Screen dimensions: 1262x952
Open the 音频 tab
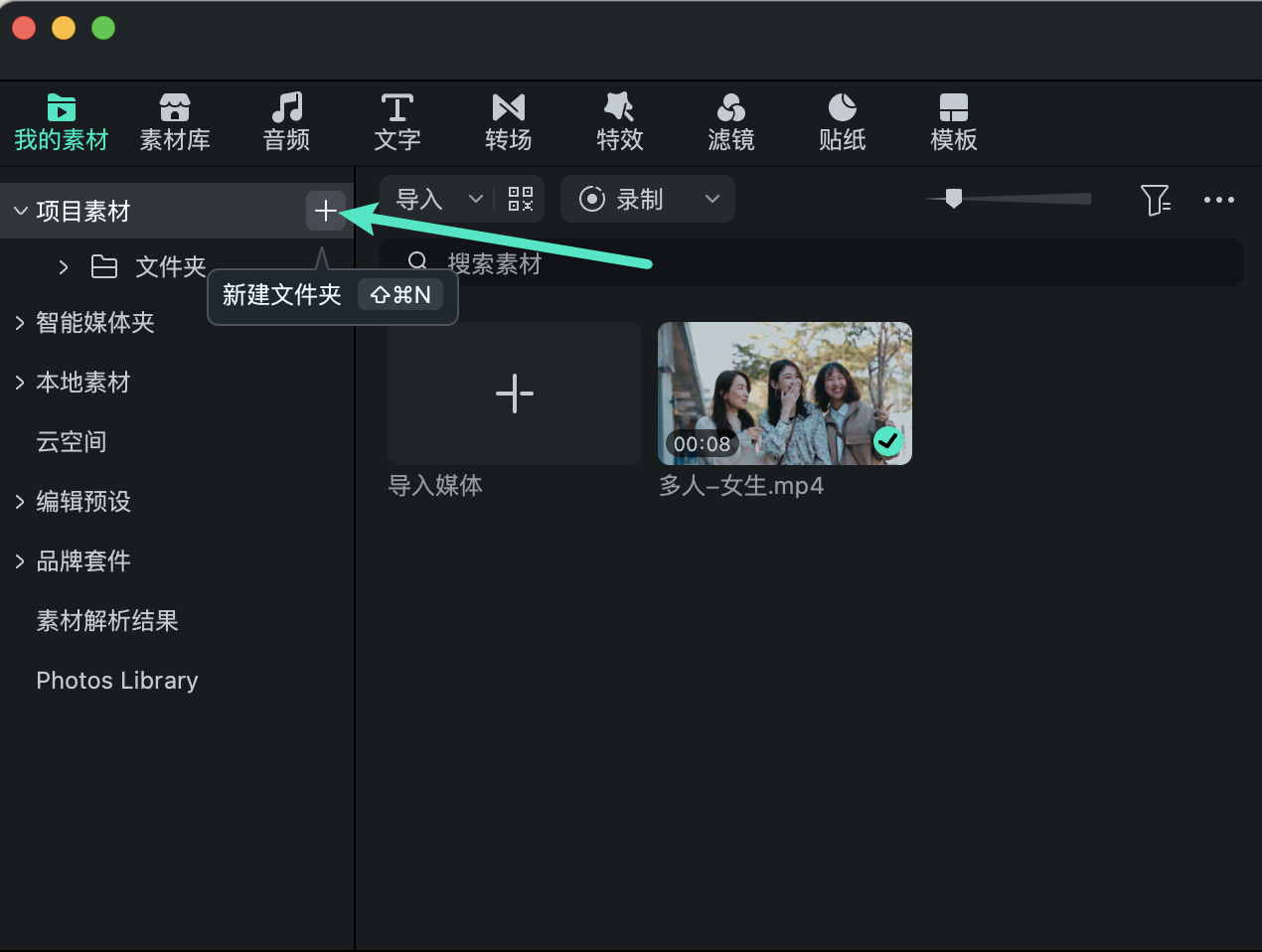[x=286, y=122]
